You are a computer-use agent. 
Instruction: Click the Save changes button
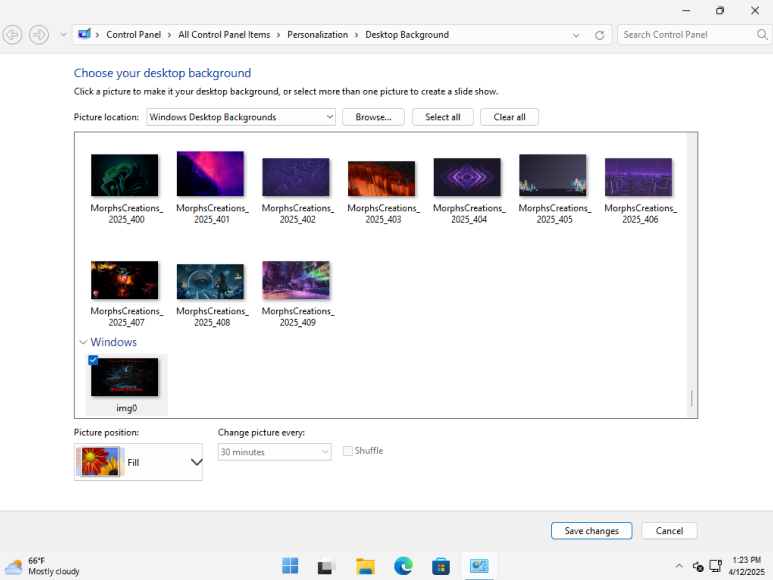(592, 531)
